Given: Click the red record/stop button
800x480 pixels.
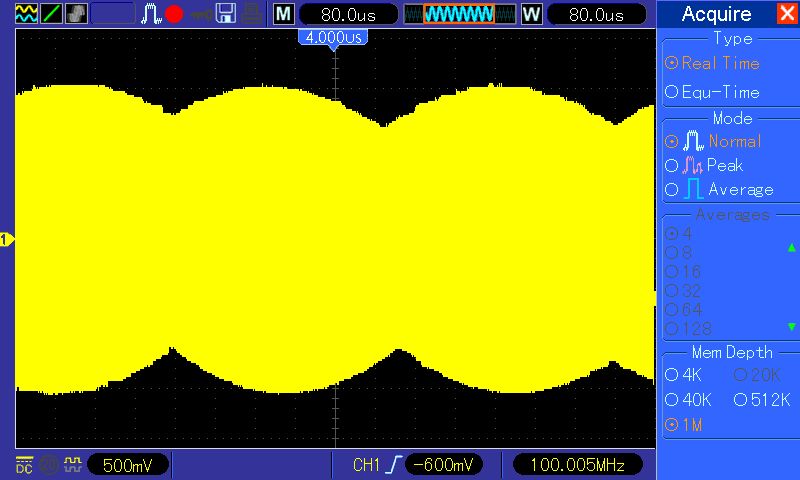Looking at the screenshot, I should (x=174, y=14).
